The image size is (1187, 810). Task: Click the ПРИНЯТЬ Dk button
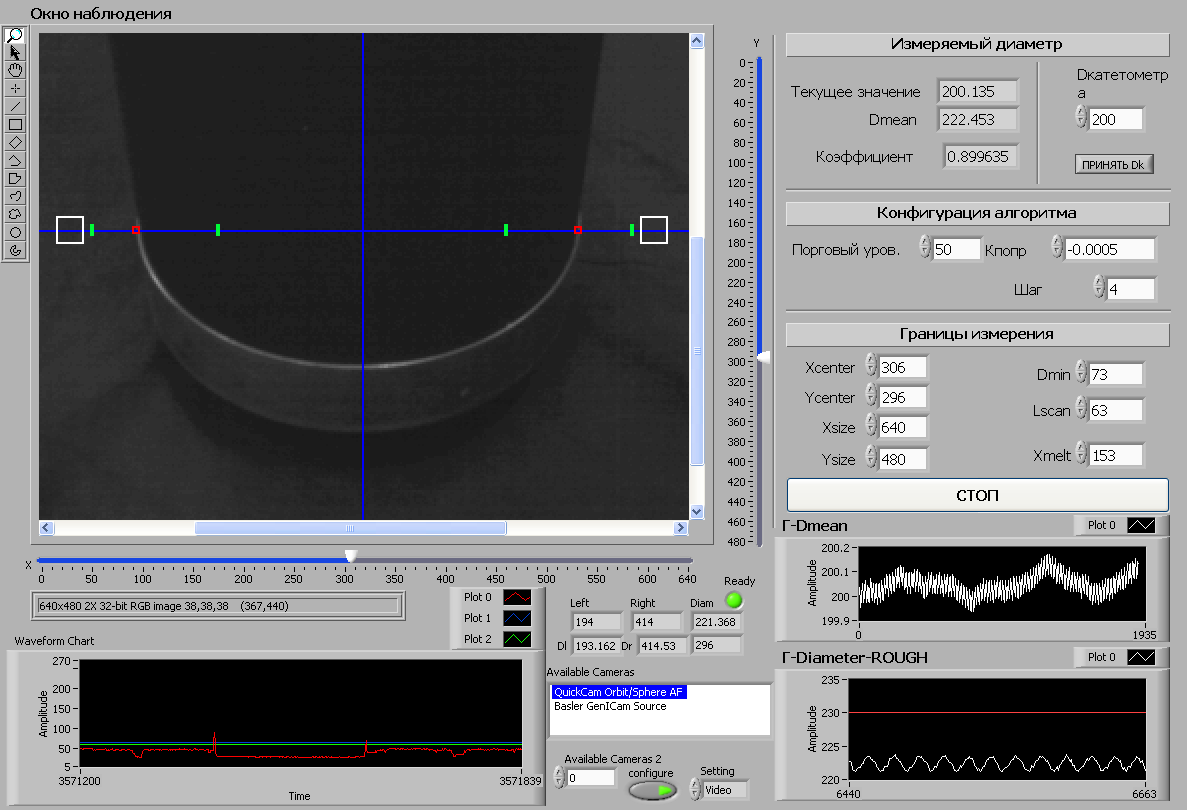(x=1115, y=165)
